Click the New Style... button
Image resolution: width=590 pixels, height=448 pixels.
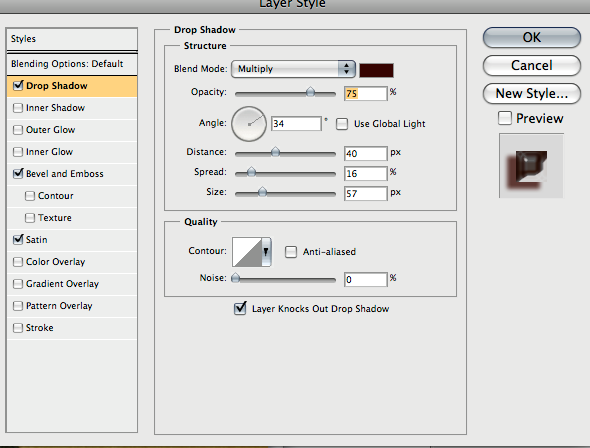pyautogui.click(x=532, y=93)
